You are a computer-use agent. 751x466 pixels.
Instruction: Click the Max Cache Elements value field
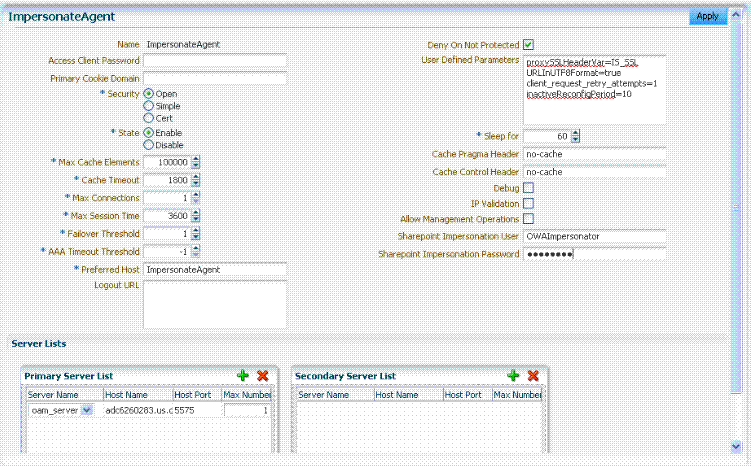click(x=167, y=162)
